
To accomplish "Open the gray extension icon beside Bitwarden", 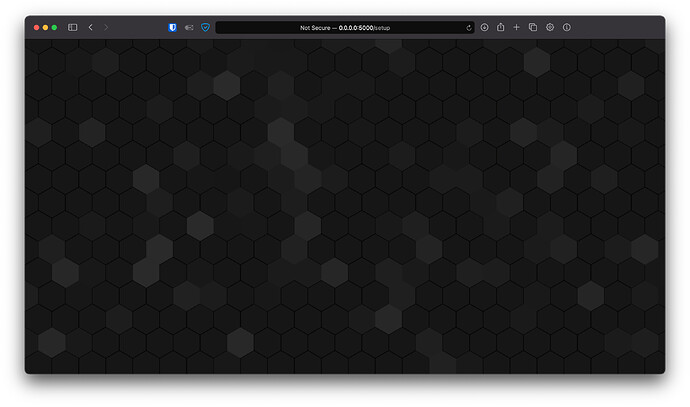I will point(189,27).
